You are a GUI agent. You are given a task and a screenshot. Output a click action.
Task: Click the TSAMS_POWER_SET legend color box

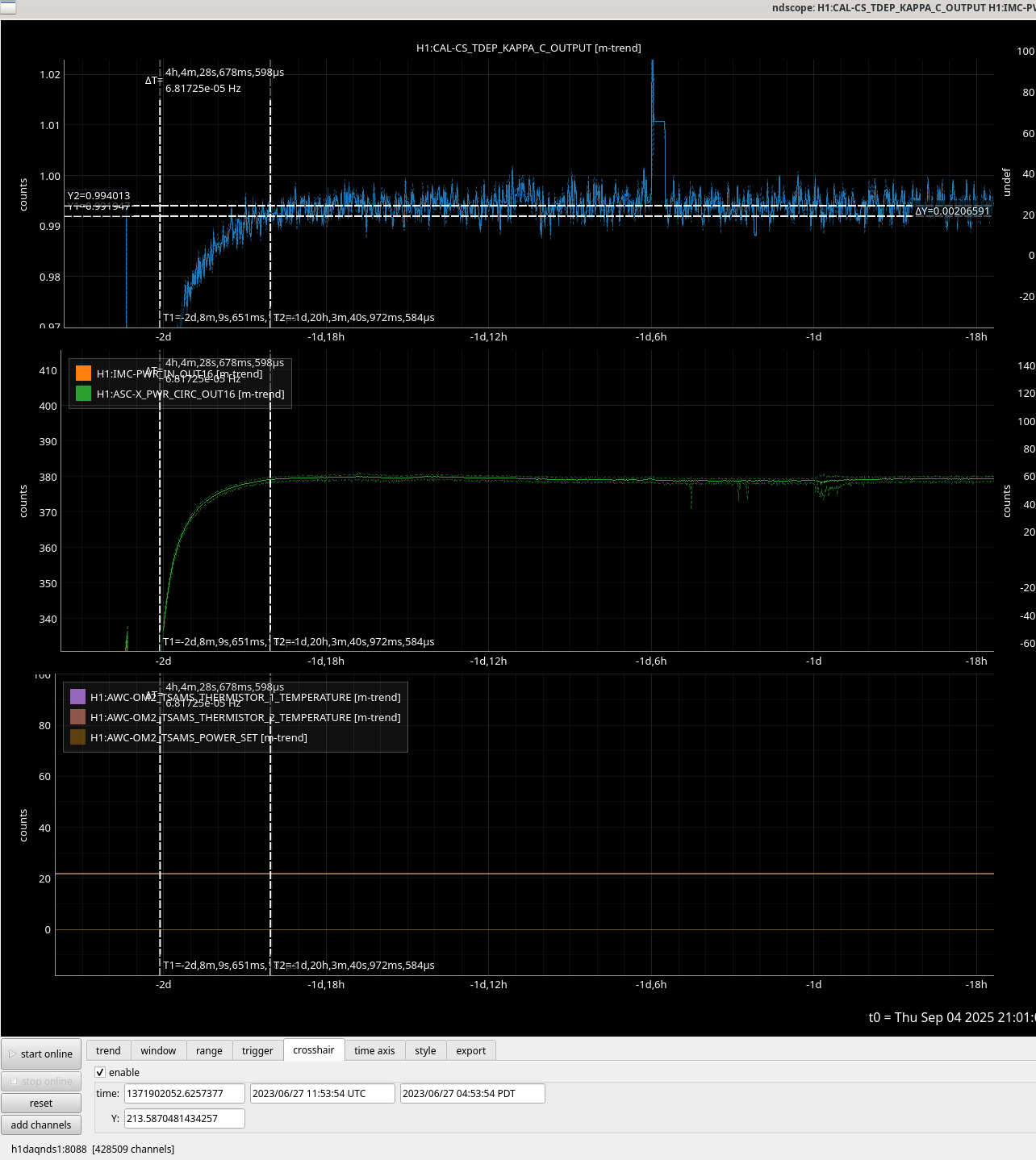coord(77,737)
